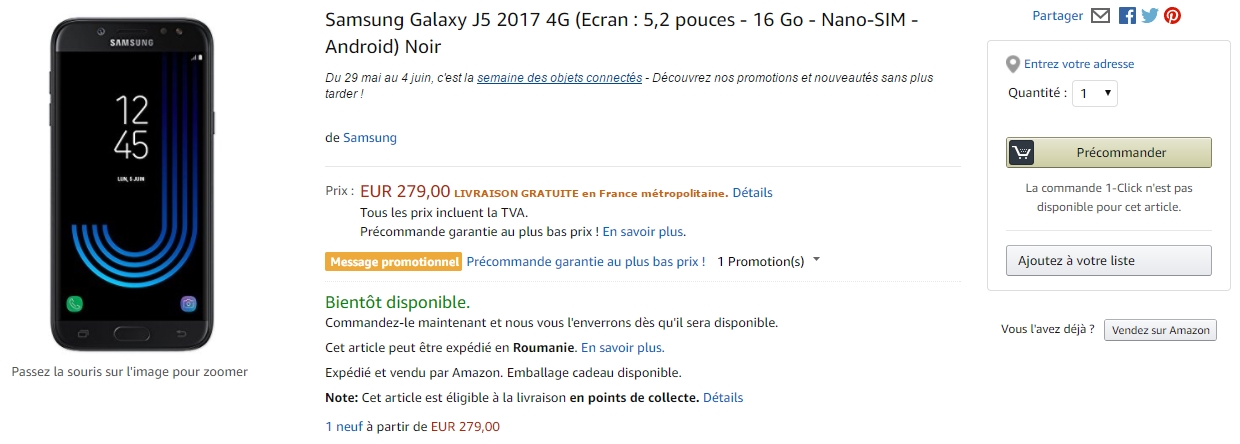Open Détails link for points de collecte
1240x444 pixels.
(723, 397)
